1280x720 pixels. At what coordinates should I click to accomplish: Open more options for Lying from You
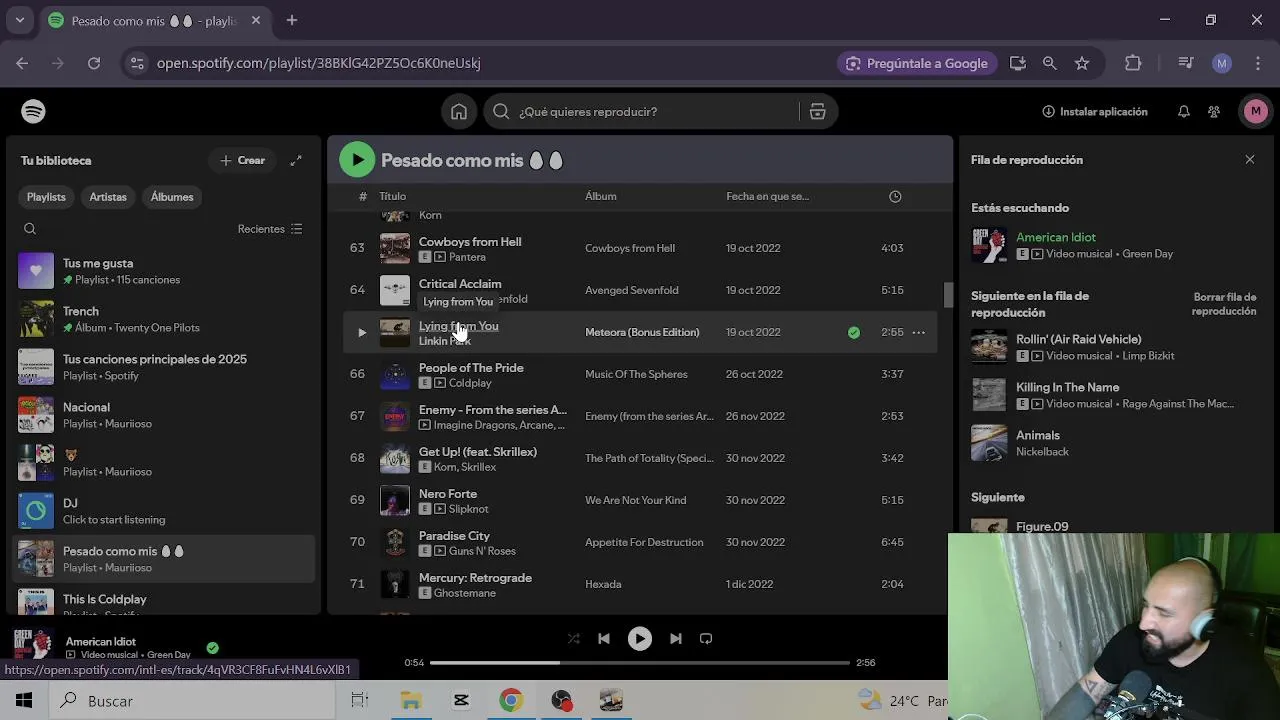click(x=918, y=332)
